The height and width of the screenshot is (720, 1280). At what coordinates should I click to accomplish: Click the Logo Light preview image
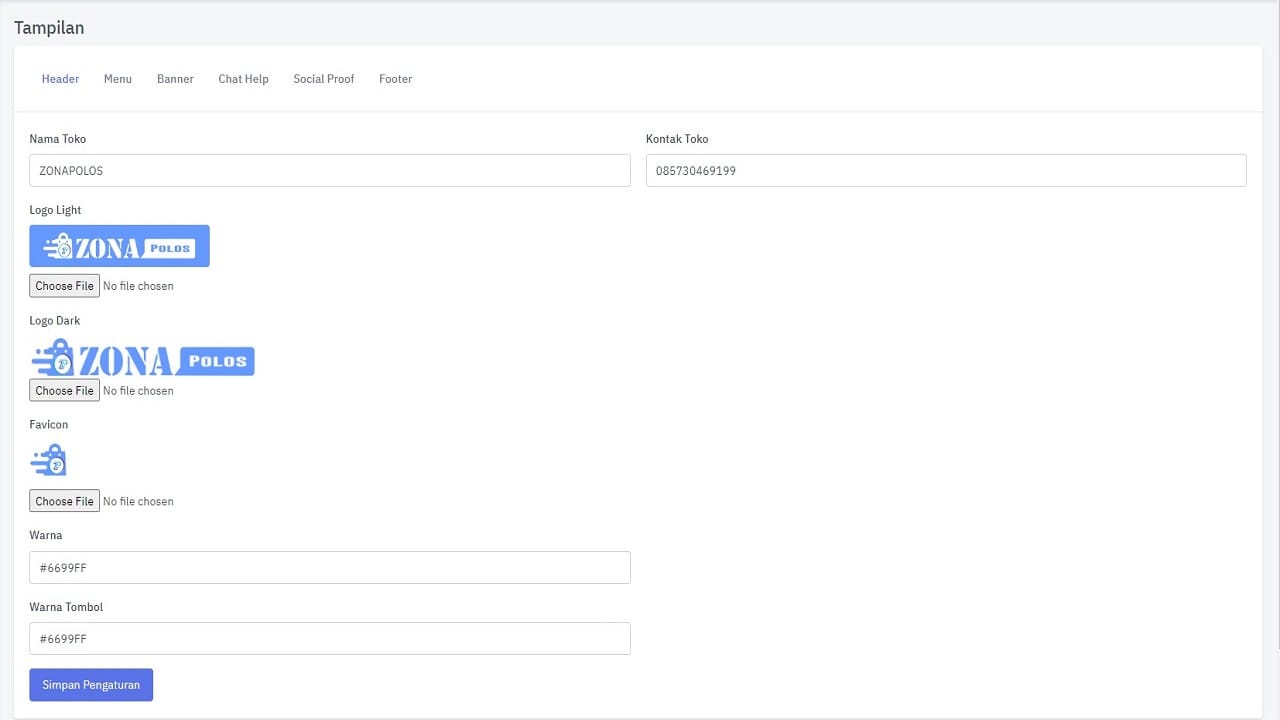coord(119,246)
